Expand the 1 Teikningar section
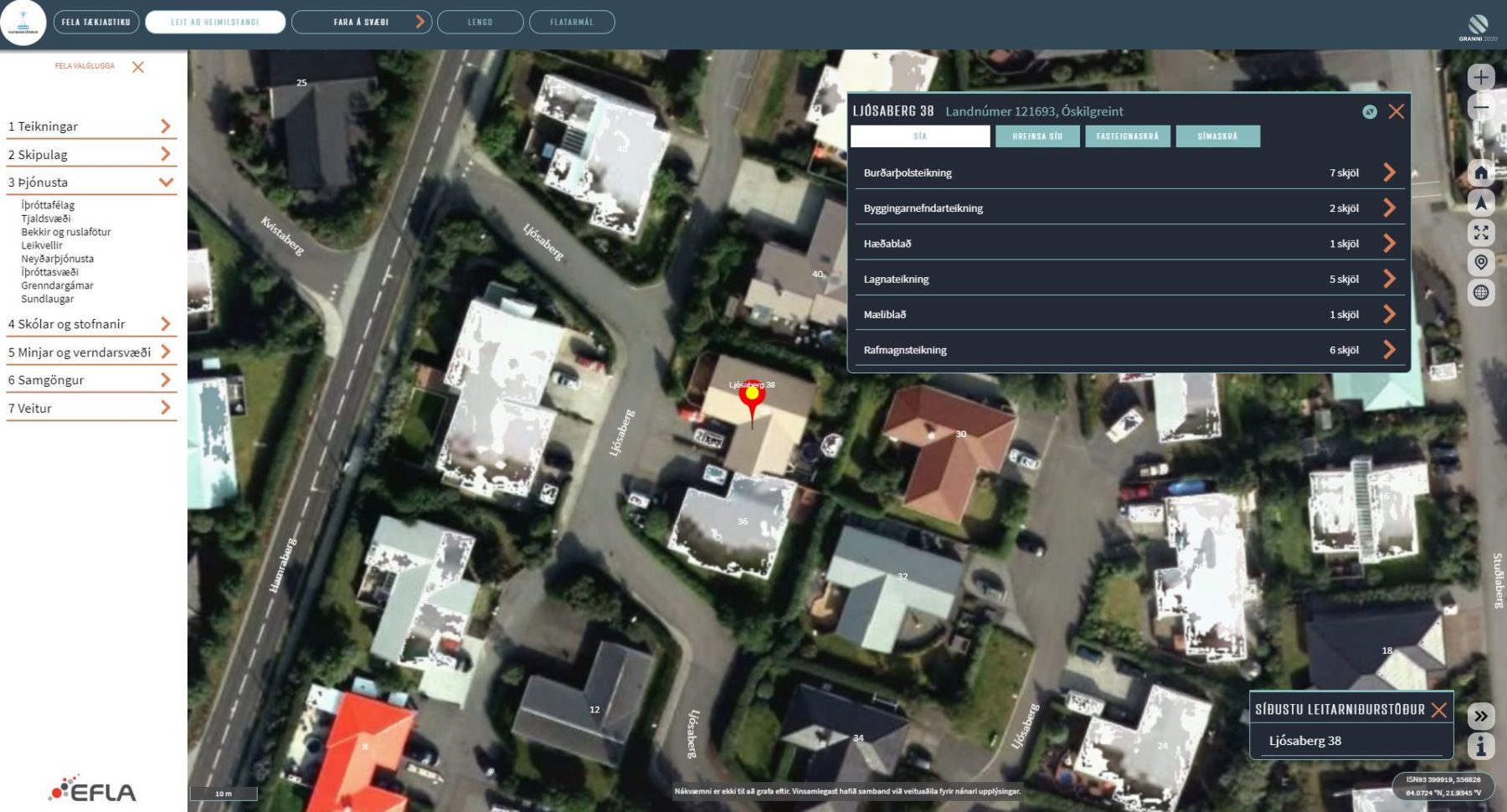The height and width of the screenshot is (812, 1507). coord(166,126)
